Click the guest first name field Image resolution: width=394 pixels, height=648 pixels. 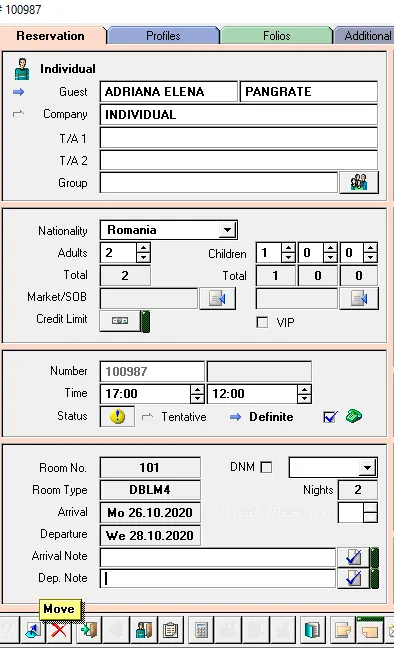click(169, 92)
